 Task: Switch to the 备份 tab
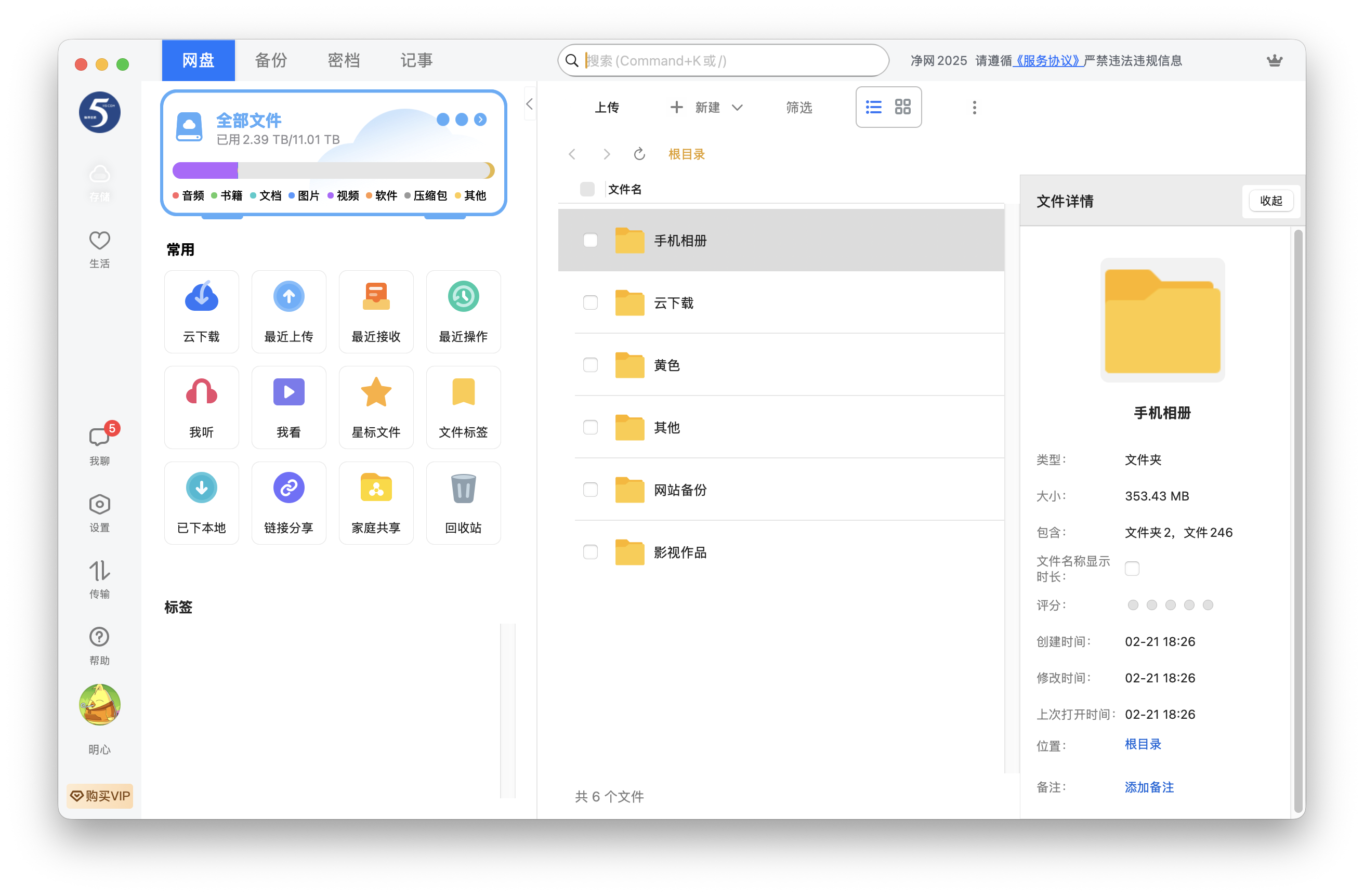tap(270, 60)
